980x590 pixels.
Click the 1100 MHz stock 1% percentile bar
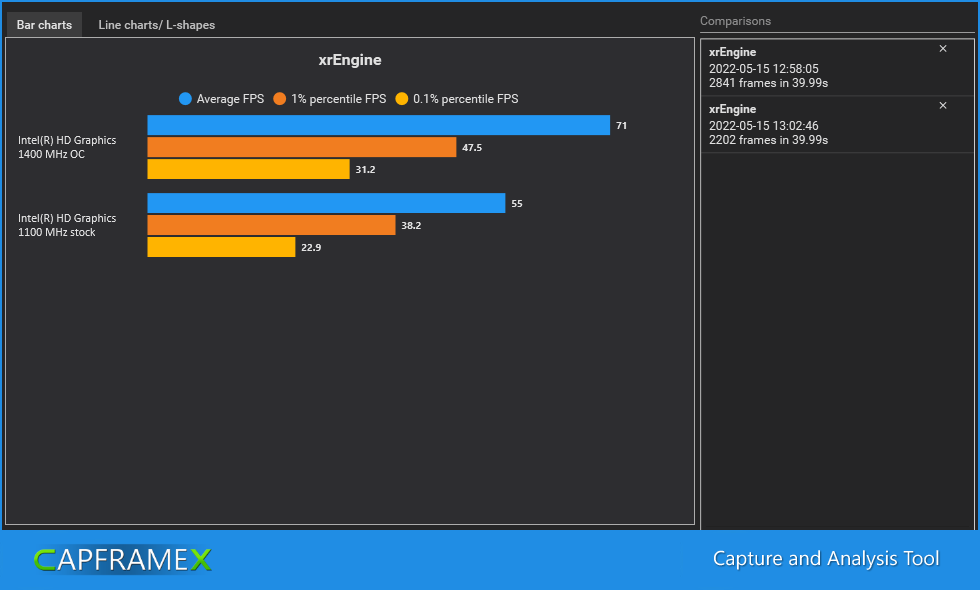(271, 225)
